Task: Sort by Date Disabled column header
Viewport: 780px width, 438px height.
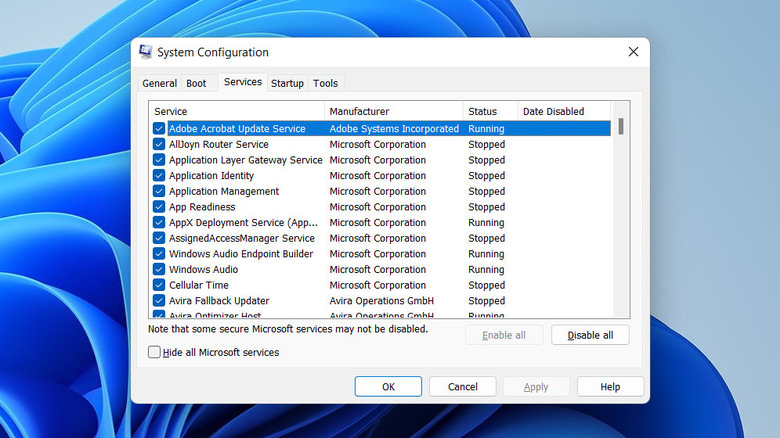Action: click(564, 111)
